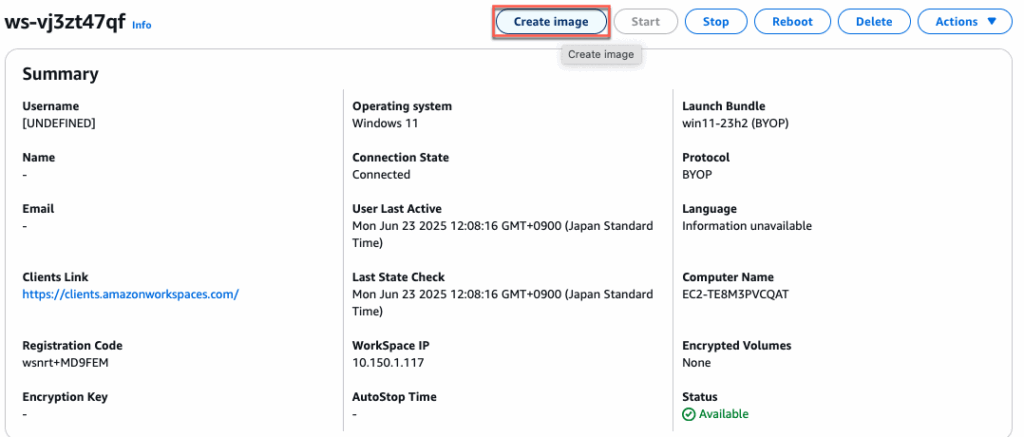The height and width of the screenshot is (437, 1024).
Task: Open the clients.amazonworkspaces.com link
Action: point(130,294)
